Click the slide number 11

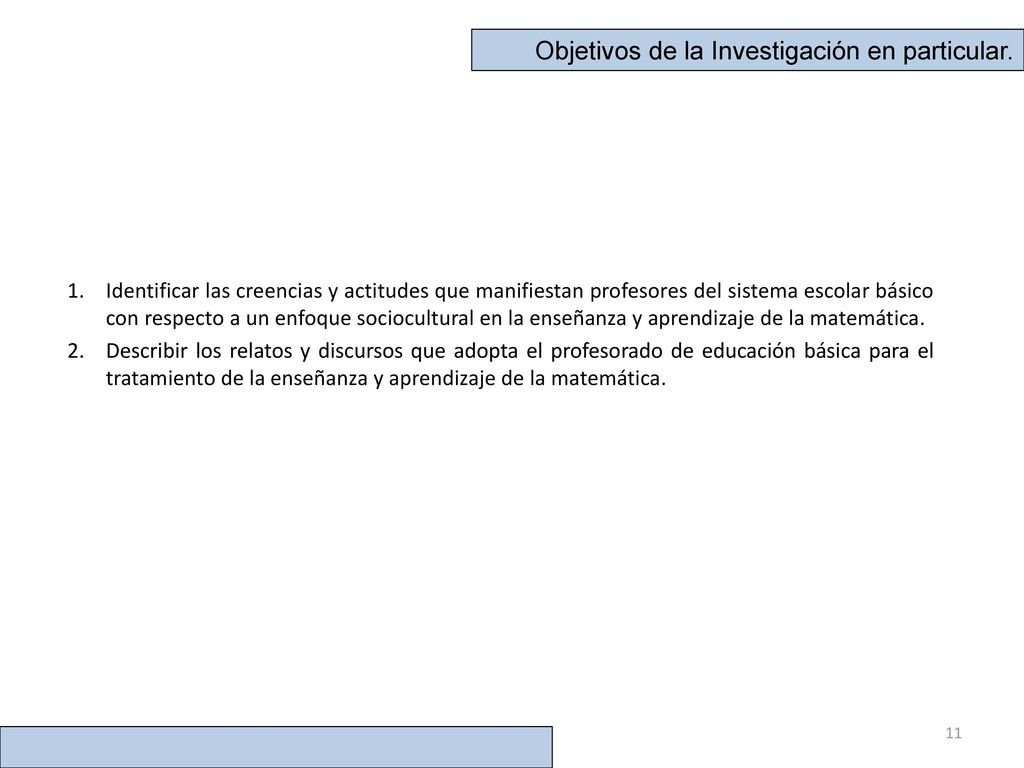coord(953,733)
